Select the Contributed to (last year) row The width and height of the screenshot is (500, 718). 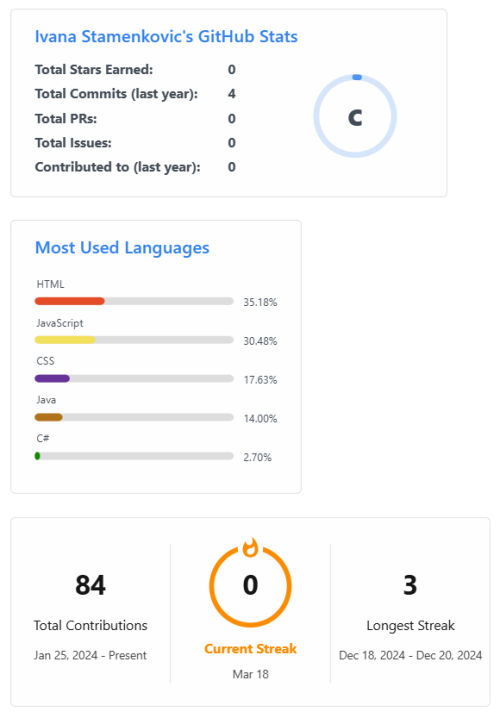coord(136,167)
